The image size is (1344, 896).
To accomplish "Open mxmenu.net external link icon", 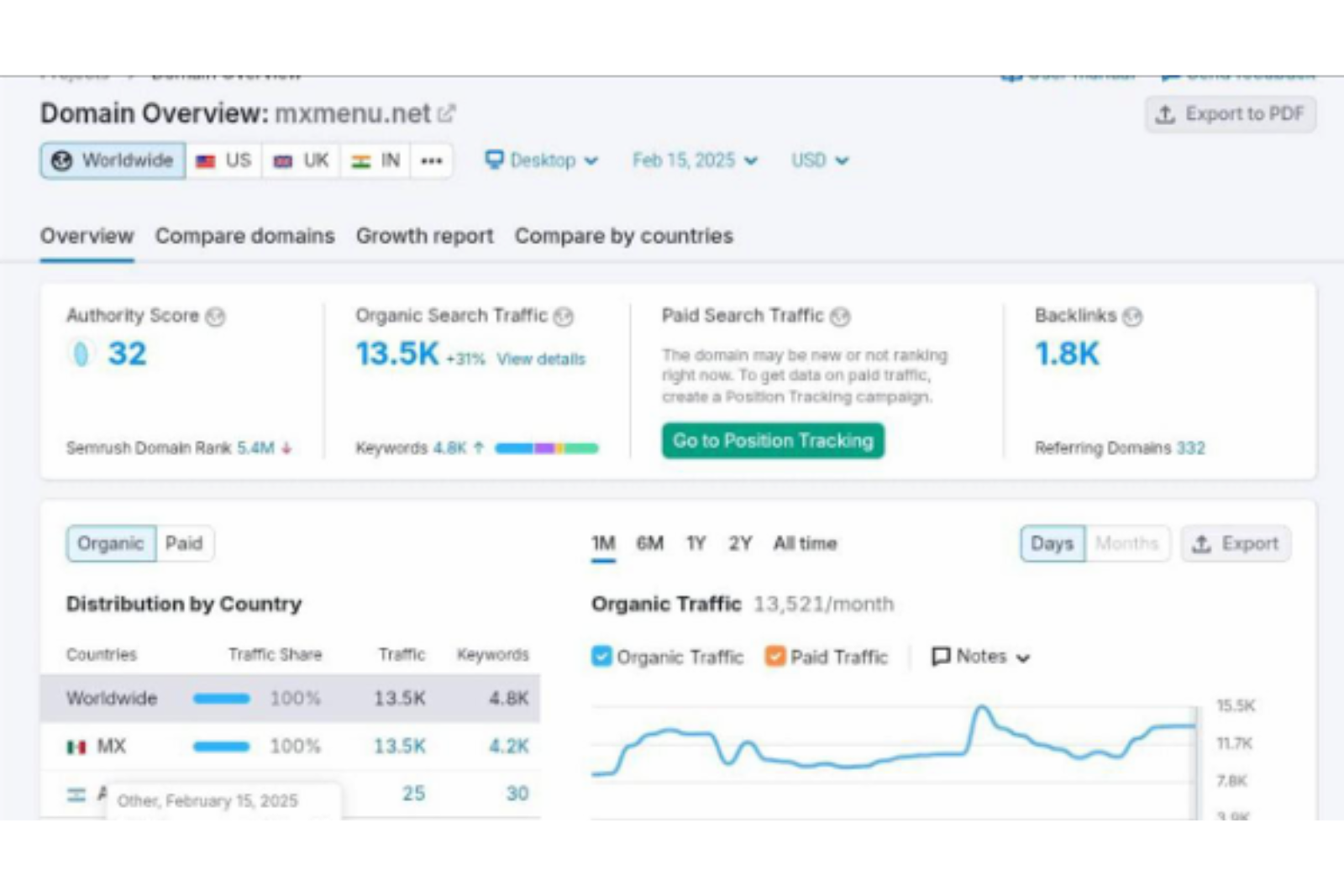I will (447, 113).
